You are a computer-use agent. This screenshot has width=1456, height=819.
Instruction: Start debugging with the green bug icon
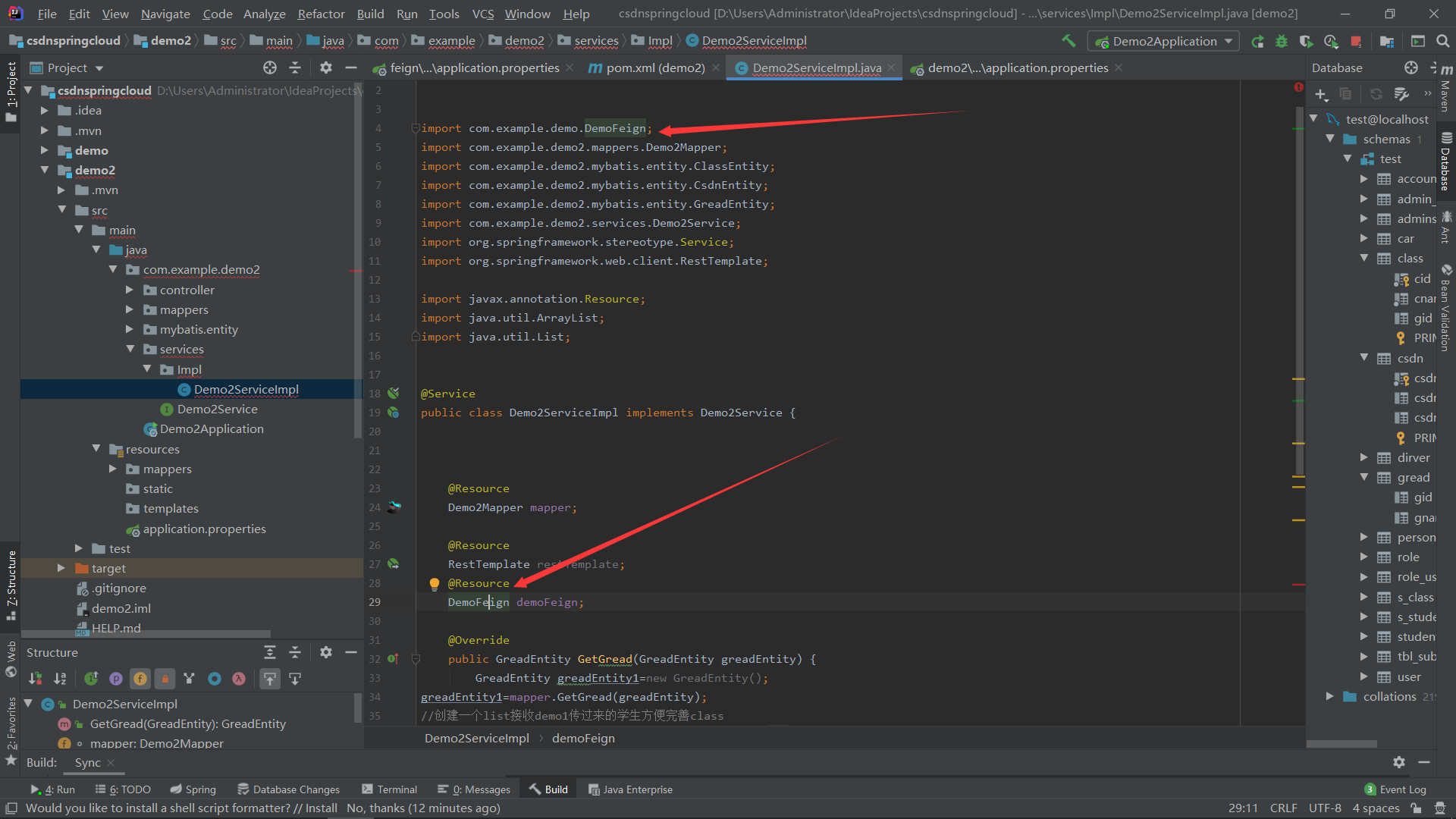click(x=1282, y=42)
